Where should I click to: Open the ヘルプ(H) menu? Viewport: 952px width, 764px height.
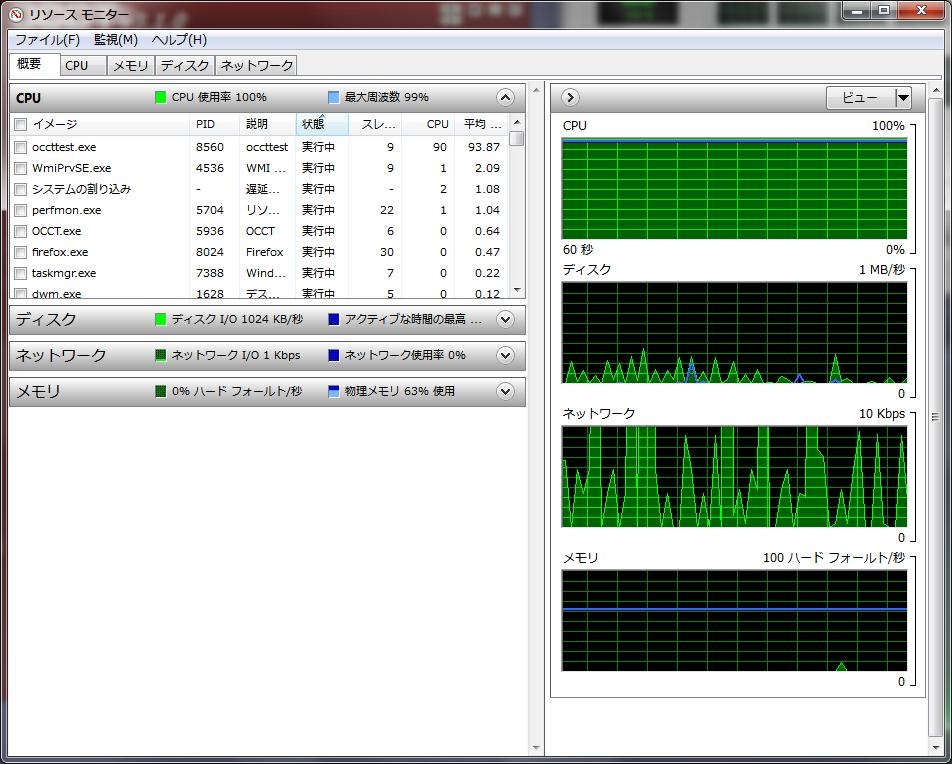coord(179,40)
